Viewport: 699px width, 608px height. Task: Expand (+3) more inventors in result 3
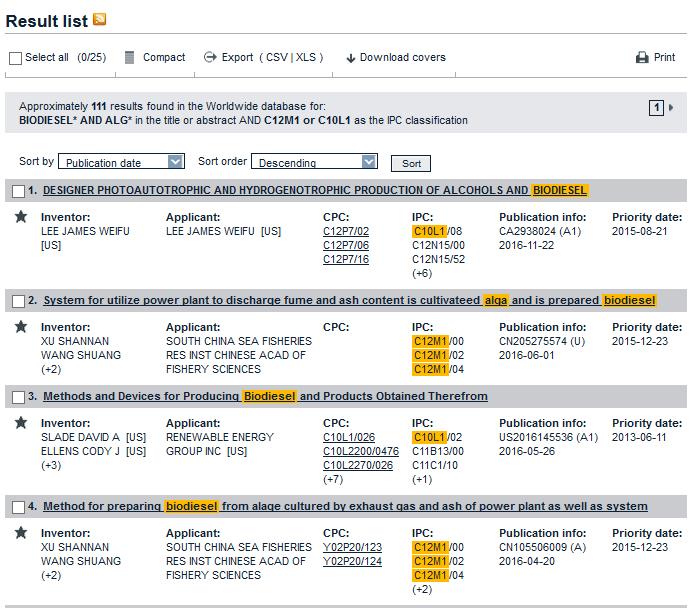click(x=51, y=465)
